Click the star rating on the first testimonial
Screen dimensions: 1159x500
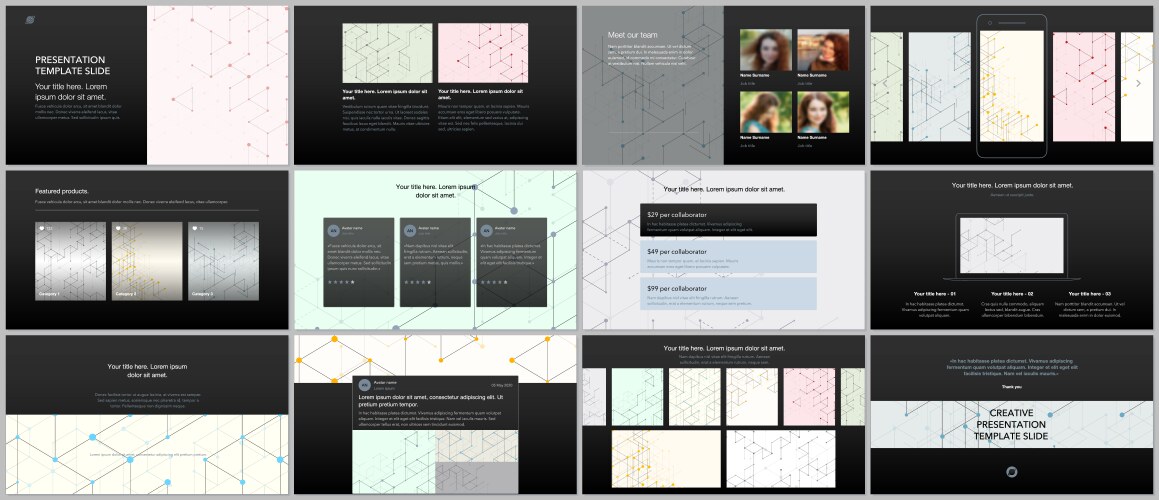click(338, 282)
